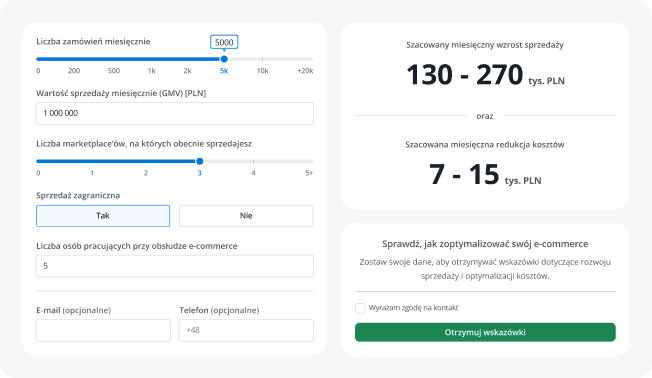This screenshot has width=652, height=378.
Task: Set marketplaces slider to 5+
Action: tap(311, 161)
